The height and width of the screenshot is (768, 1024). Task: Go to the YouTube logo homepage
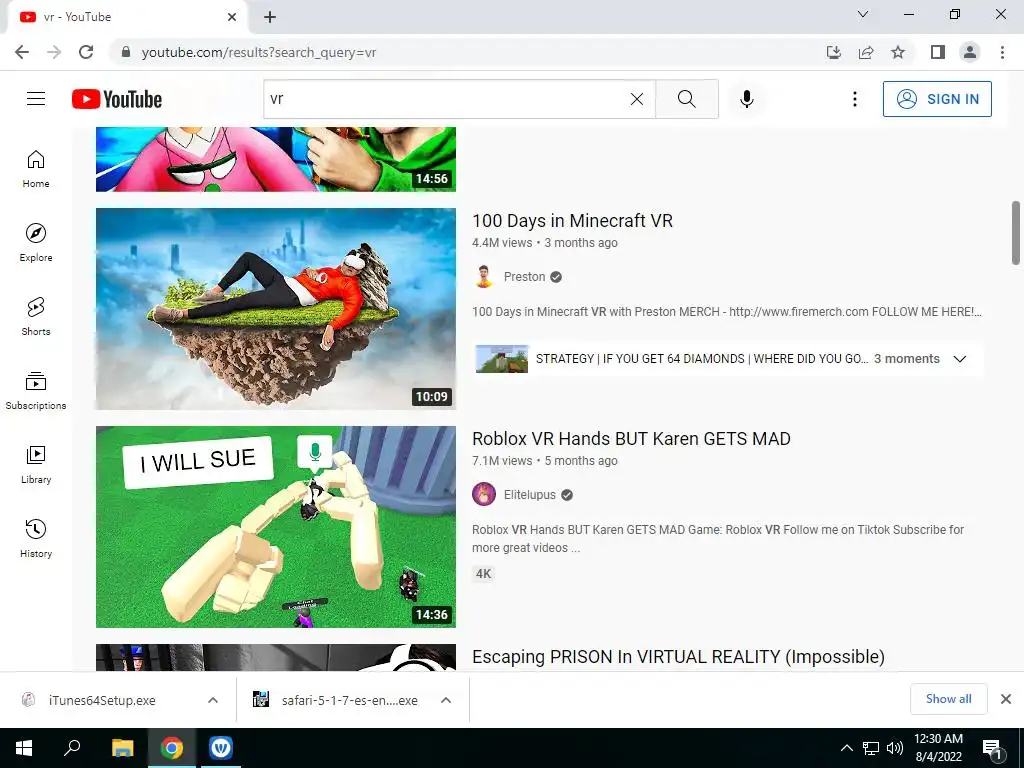tap(117, 99)
